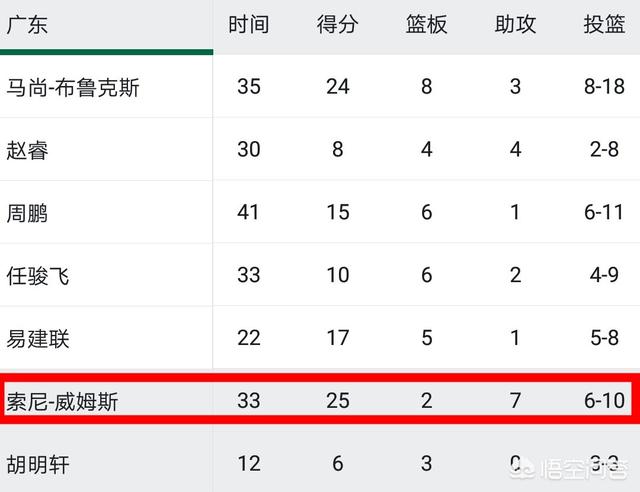Open player 任骏飞 name

pyautogui.click(x=38, y=276)
